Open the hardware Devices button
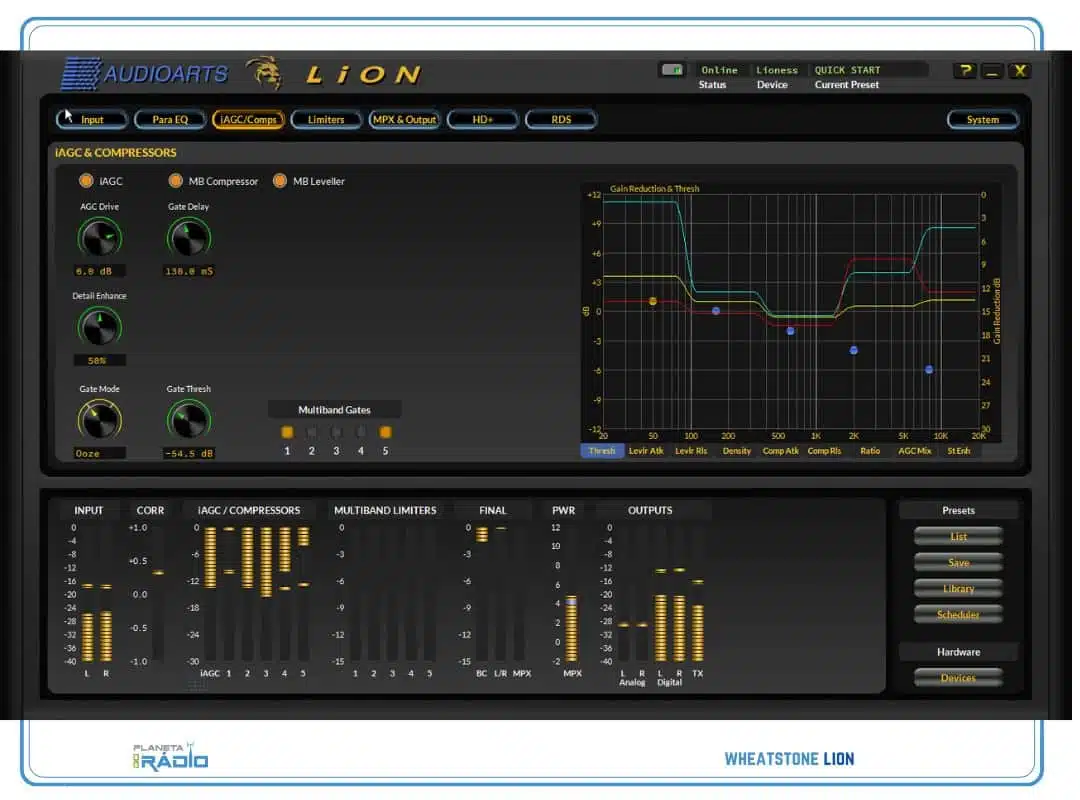Screen dimensions: 1080x800 point(958,678)
